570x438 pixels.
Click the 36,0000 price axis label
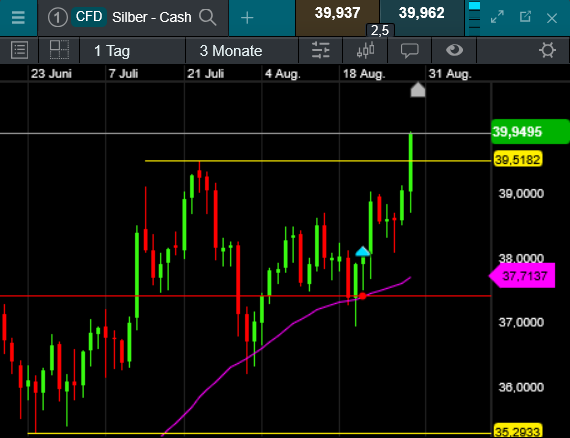pyautogui.click(x=521, y=387)
